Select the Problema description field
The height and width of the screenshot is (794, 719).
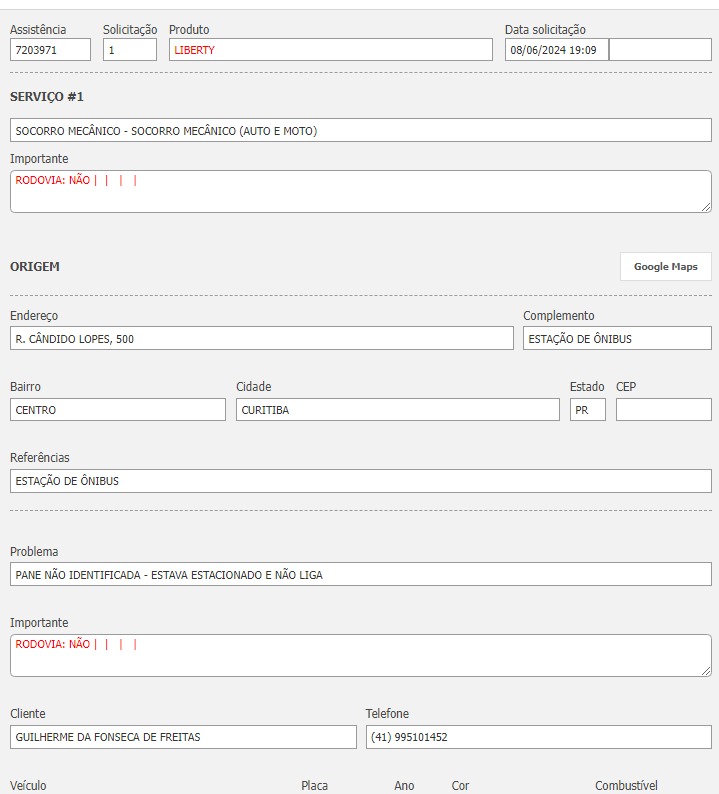pyautogui.click(x=360, y=575)
